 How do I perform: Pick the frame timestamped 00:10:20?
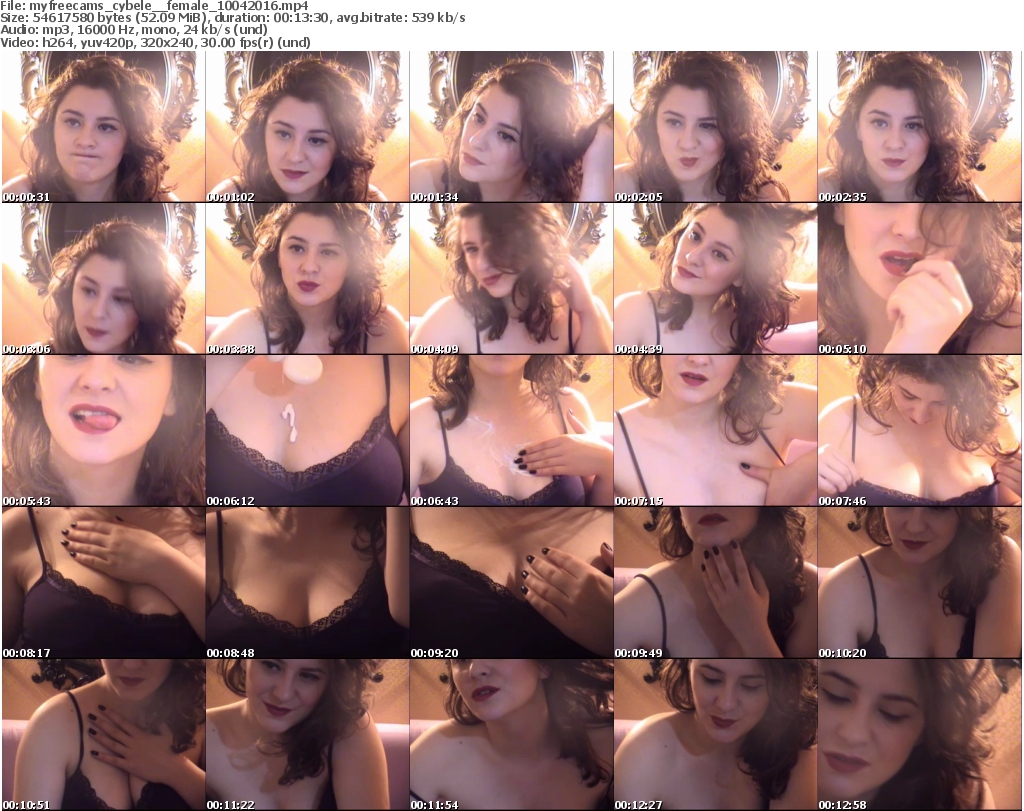point(919,583)
